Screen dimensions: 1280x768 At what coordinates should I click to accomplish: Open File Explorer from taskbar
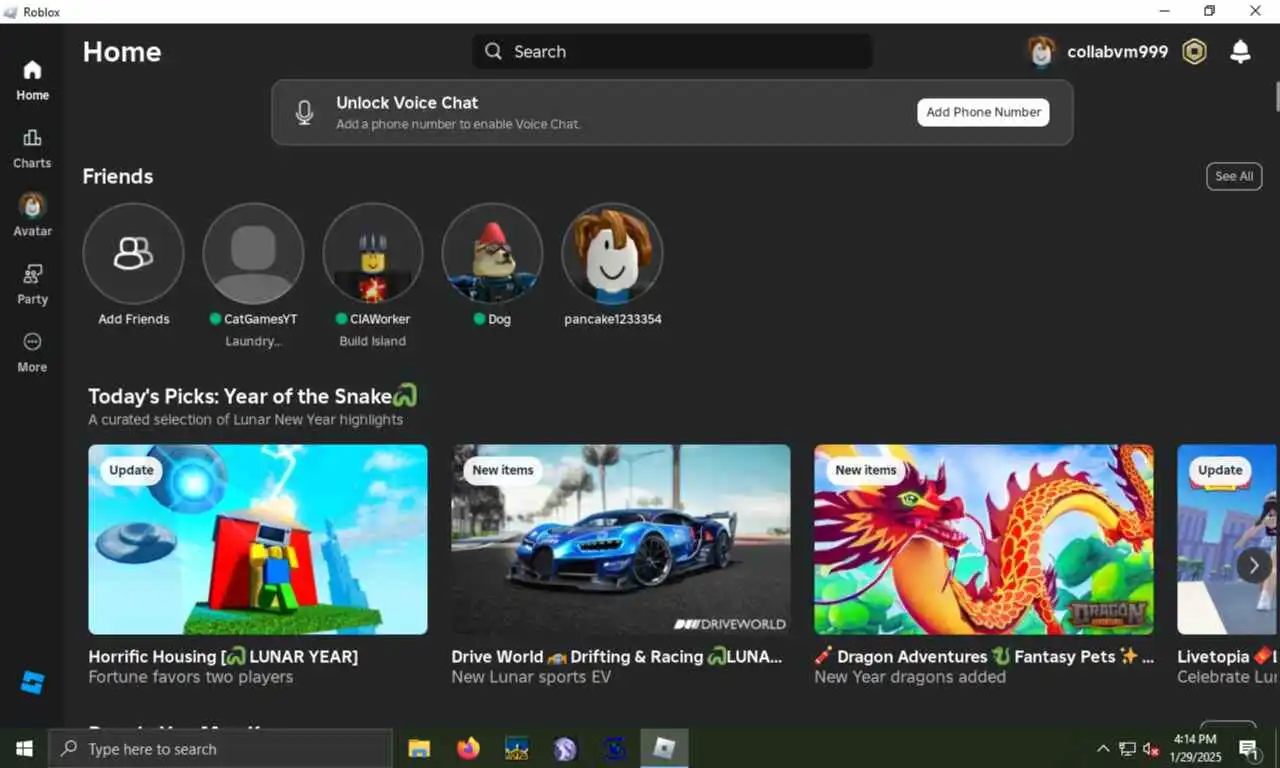pyautogui.click(x=419, y=748)
